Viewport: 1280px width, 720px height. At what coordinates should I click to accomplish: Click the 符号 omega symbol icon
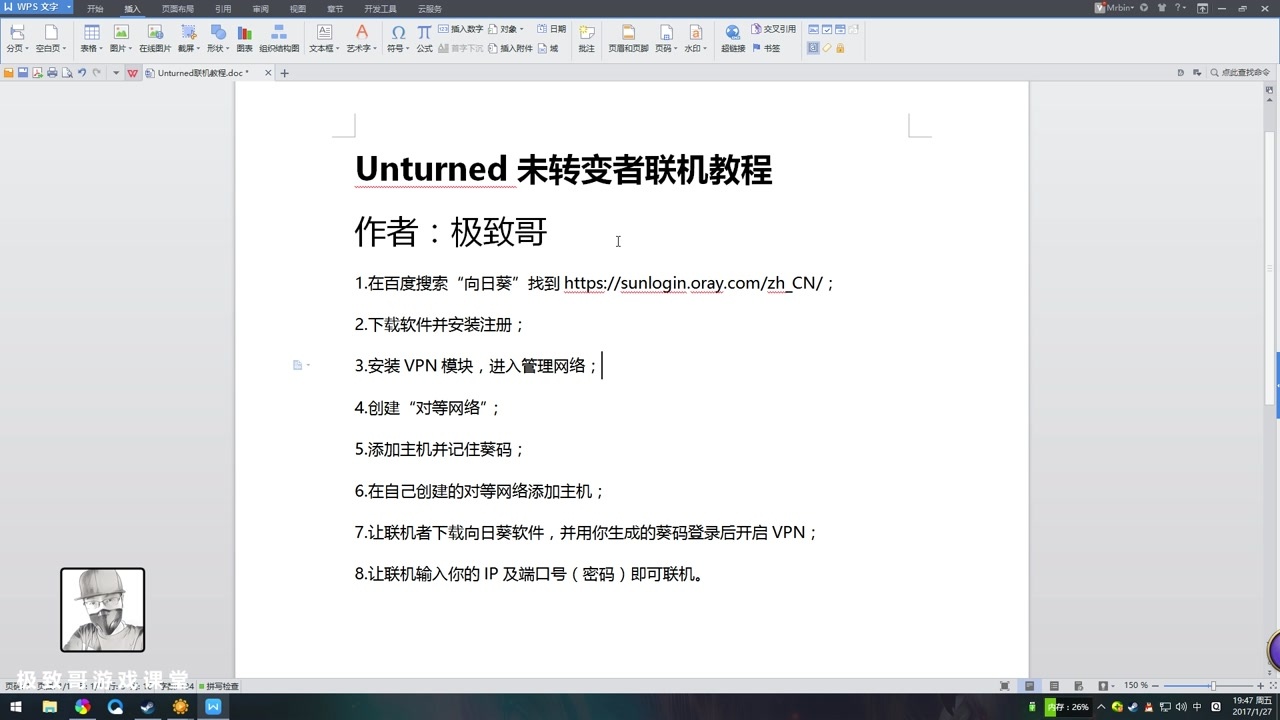click(x=398, y=33)
